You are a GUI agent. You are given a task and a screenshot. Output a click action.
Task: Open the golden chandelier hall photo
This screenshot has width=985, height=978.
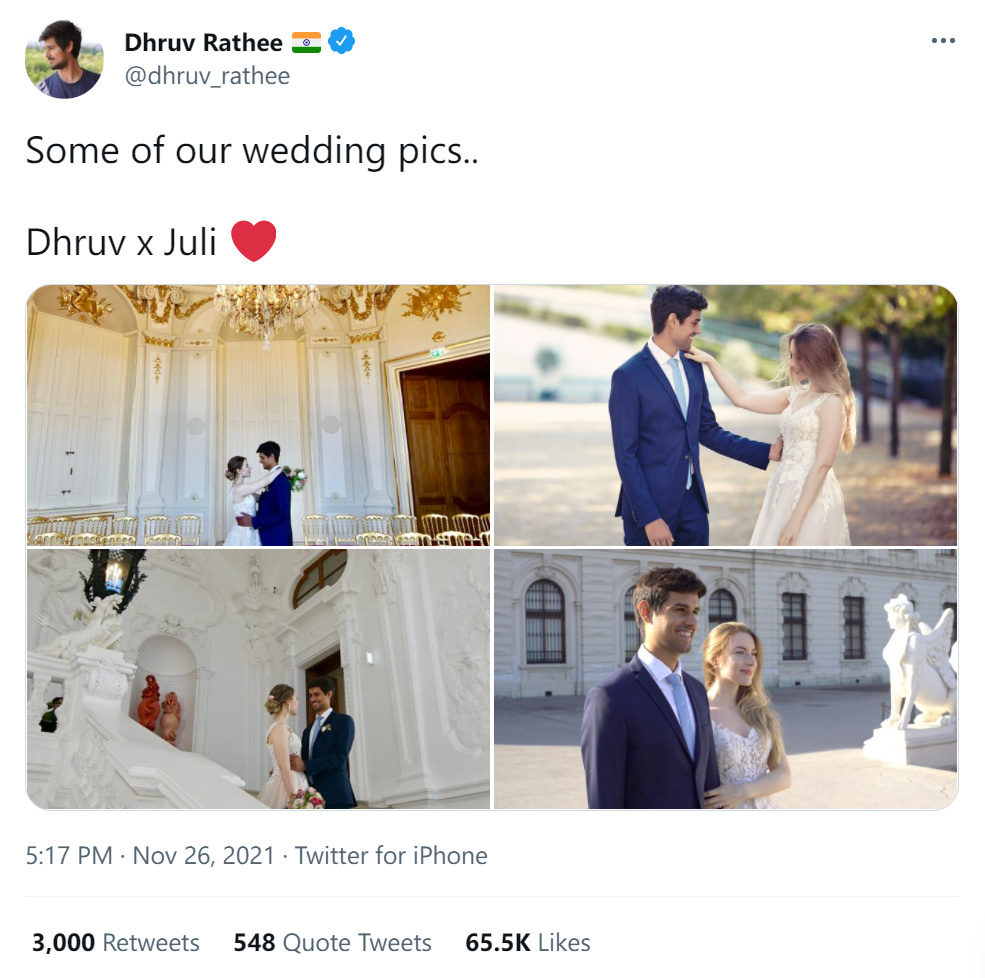point(258,415)
